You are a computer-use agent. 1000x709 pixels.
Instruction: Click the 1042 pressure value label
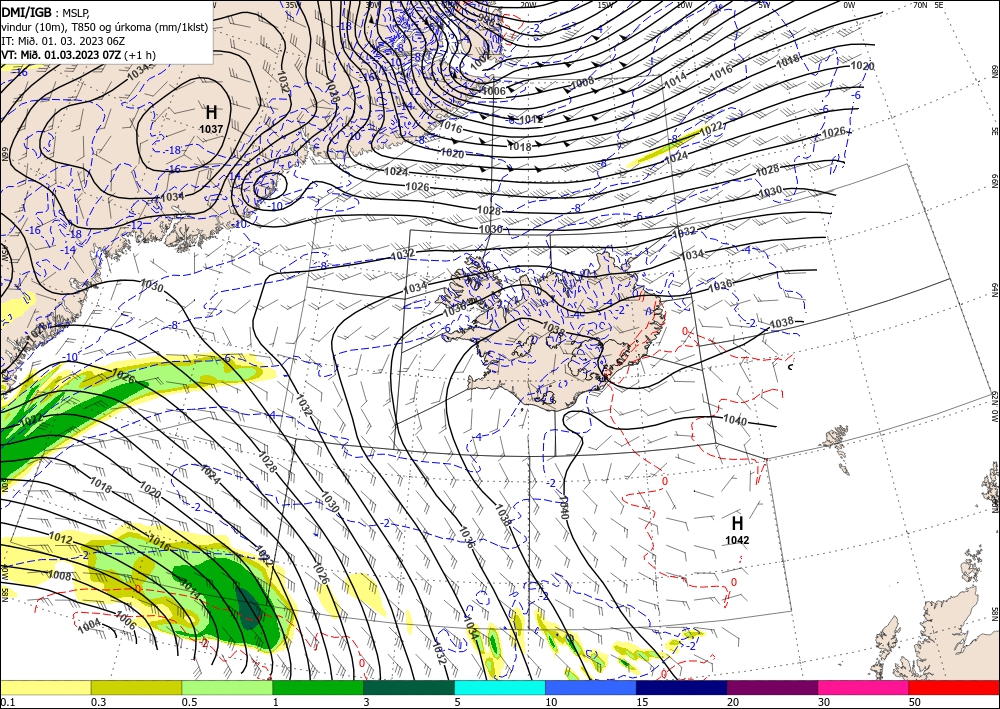click(737, 541)
